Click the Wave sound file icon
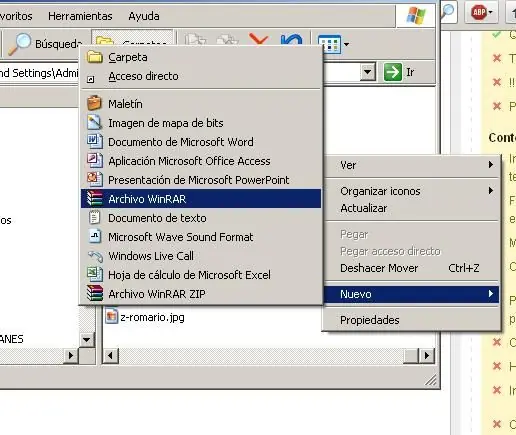This screenshot has width=516, height=435. 95,236
